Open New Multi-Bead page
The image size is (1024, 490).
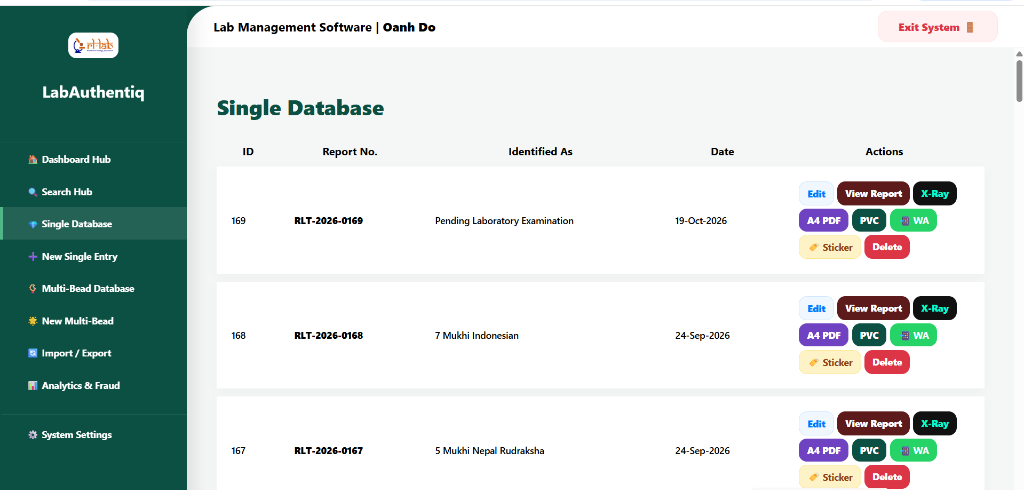click(93, 321)
